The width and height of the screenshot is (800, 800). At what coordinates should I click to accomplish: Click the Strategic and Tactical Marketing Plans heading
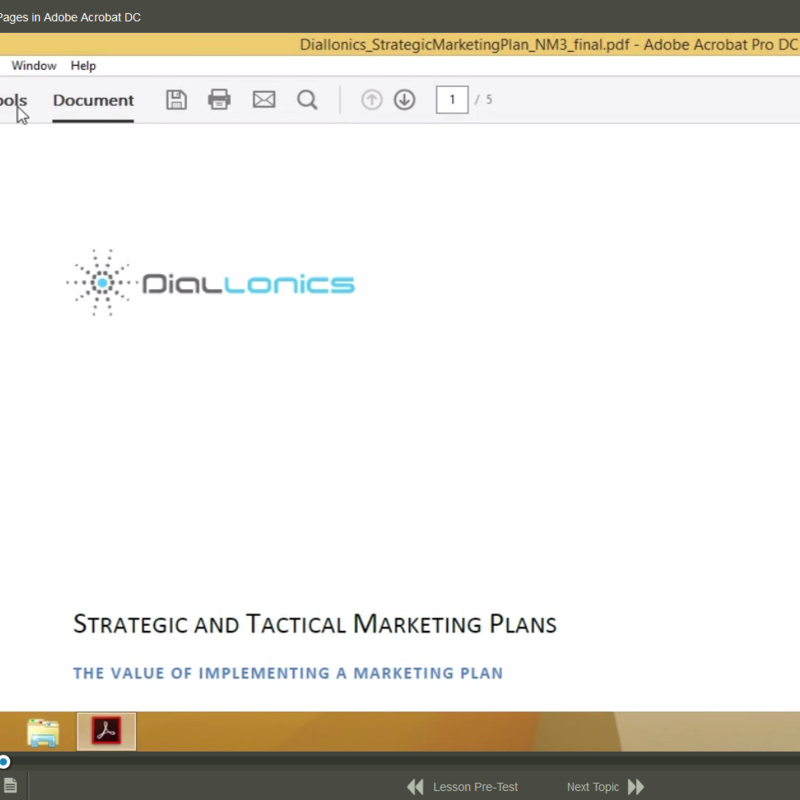pyautogui.click(x=314, y=625)
